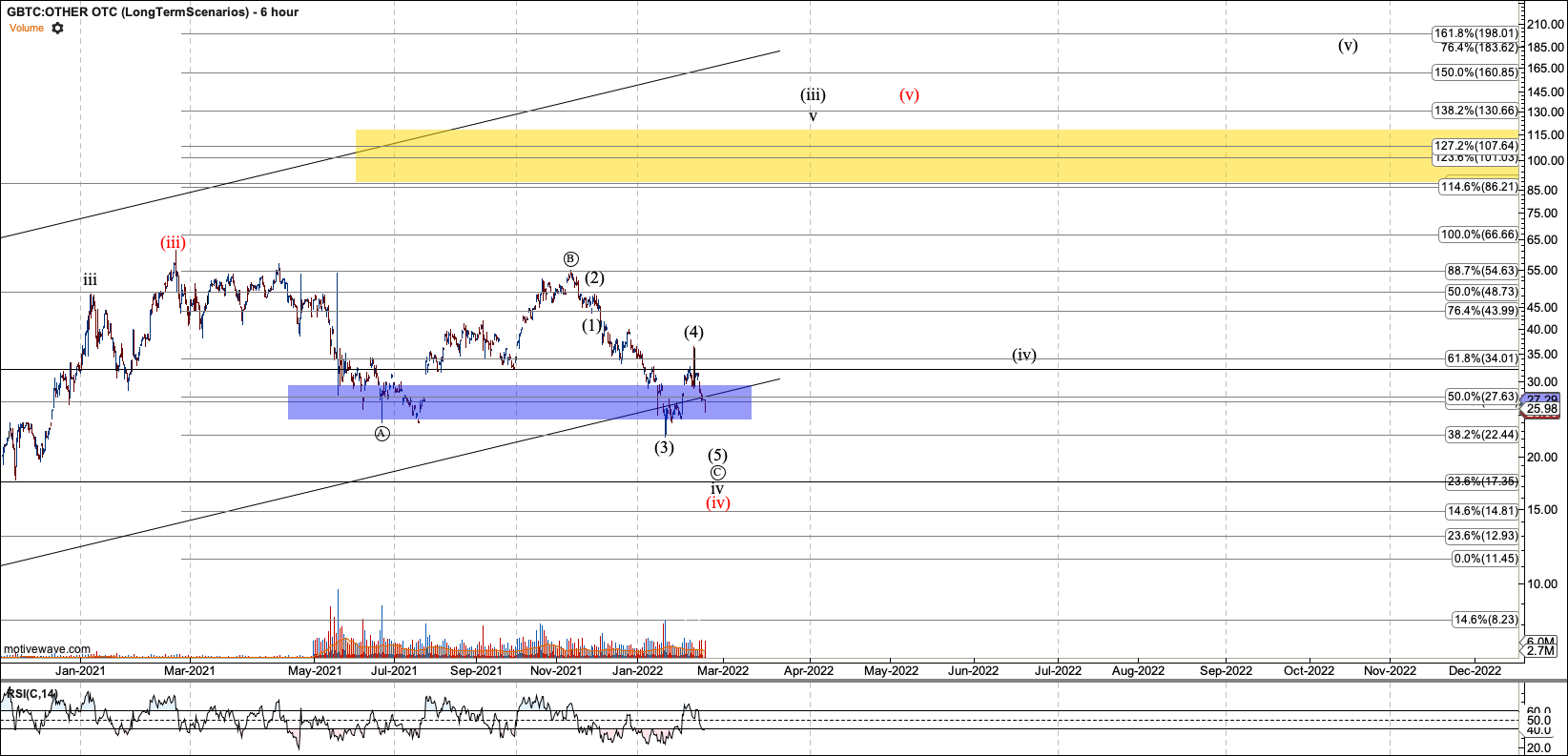This screenshot has height=756, width=1568.
Task: Select the 50.0%(27.63) retracement label
Action: tap(1481, 397)
